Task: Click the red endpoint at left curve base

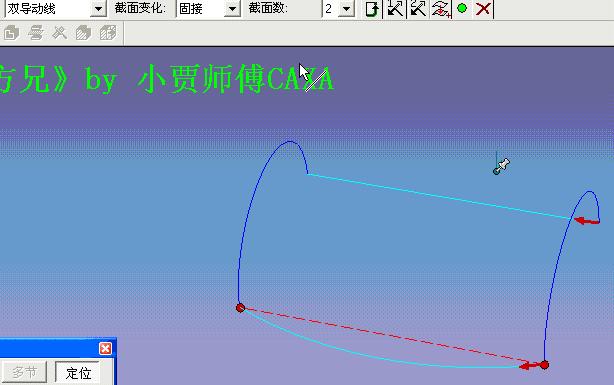Action: (240, 308)
